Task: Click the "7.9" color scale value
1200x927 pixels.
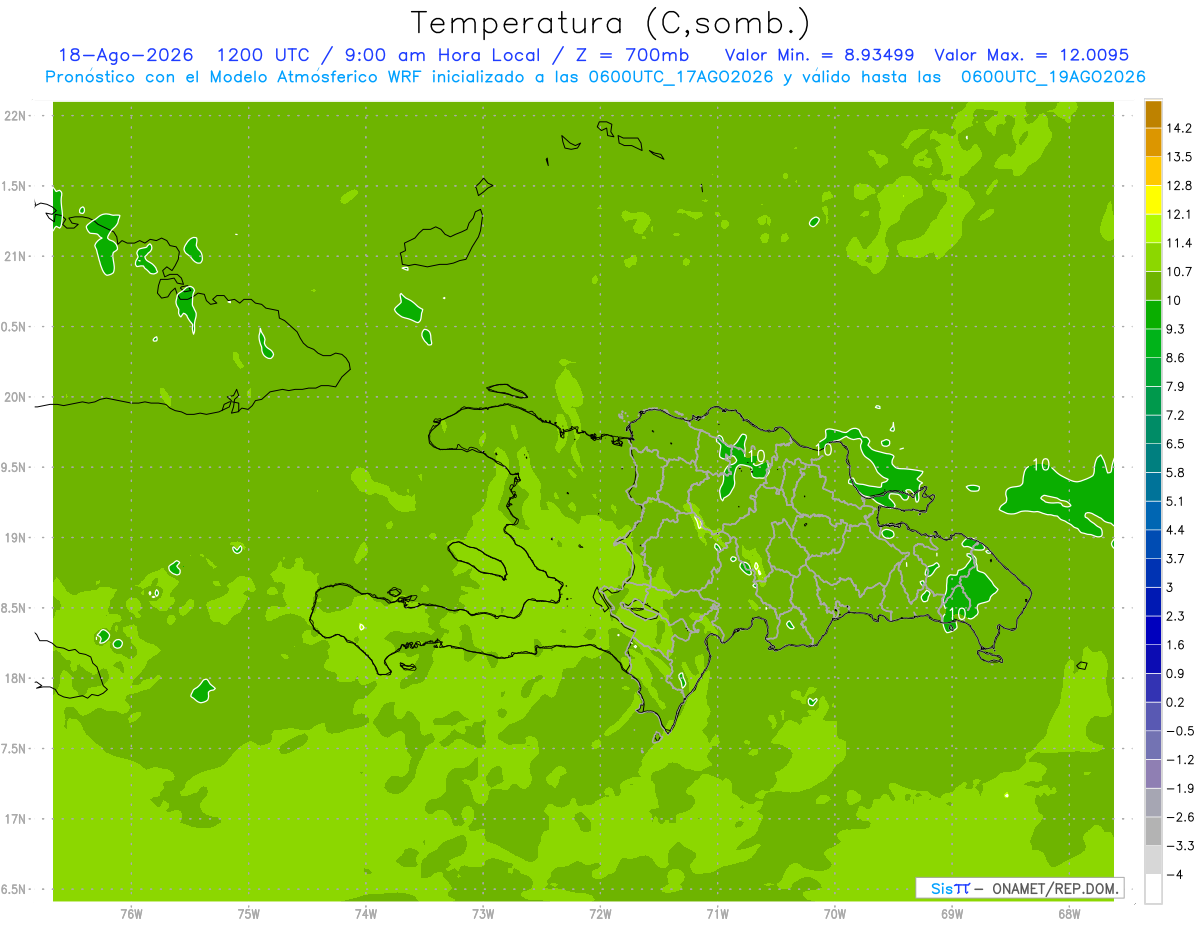Action: pyautogui.click(x=1176, y=387)
